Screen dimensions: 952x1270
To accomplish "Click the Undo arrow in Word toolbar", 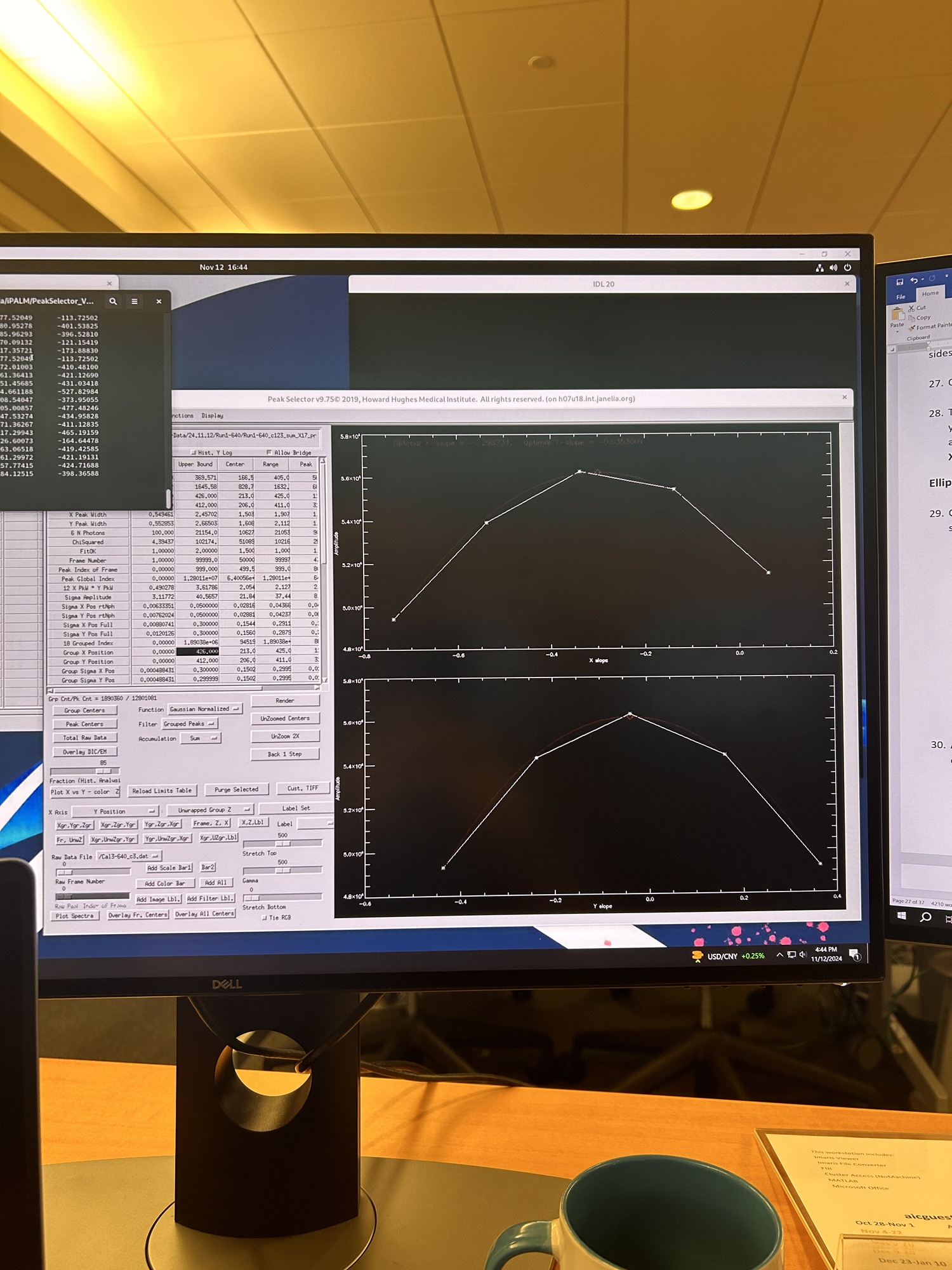I will [x=913, y=280].
